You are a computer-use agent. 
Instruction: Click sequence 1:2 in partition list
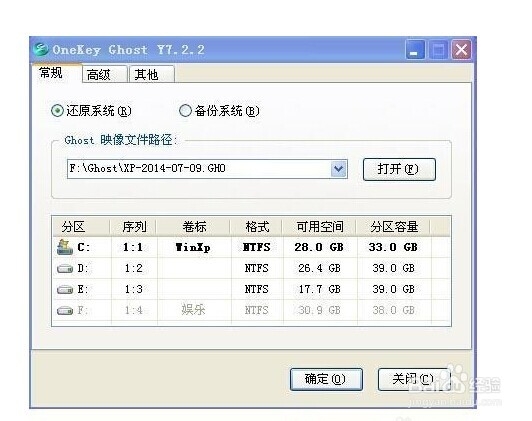pos(133,269)
